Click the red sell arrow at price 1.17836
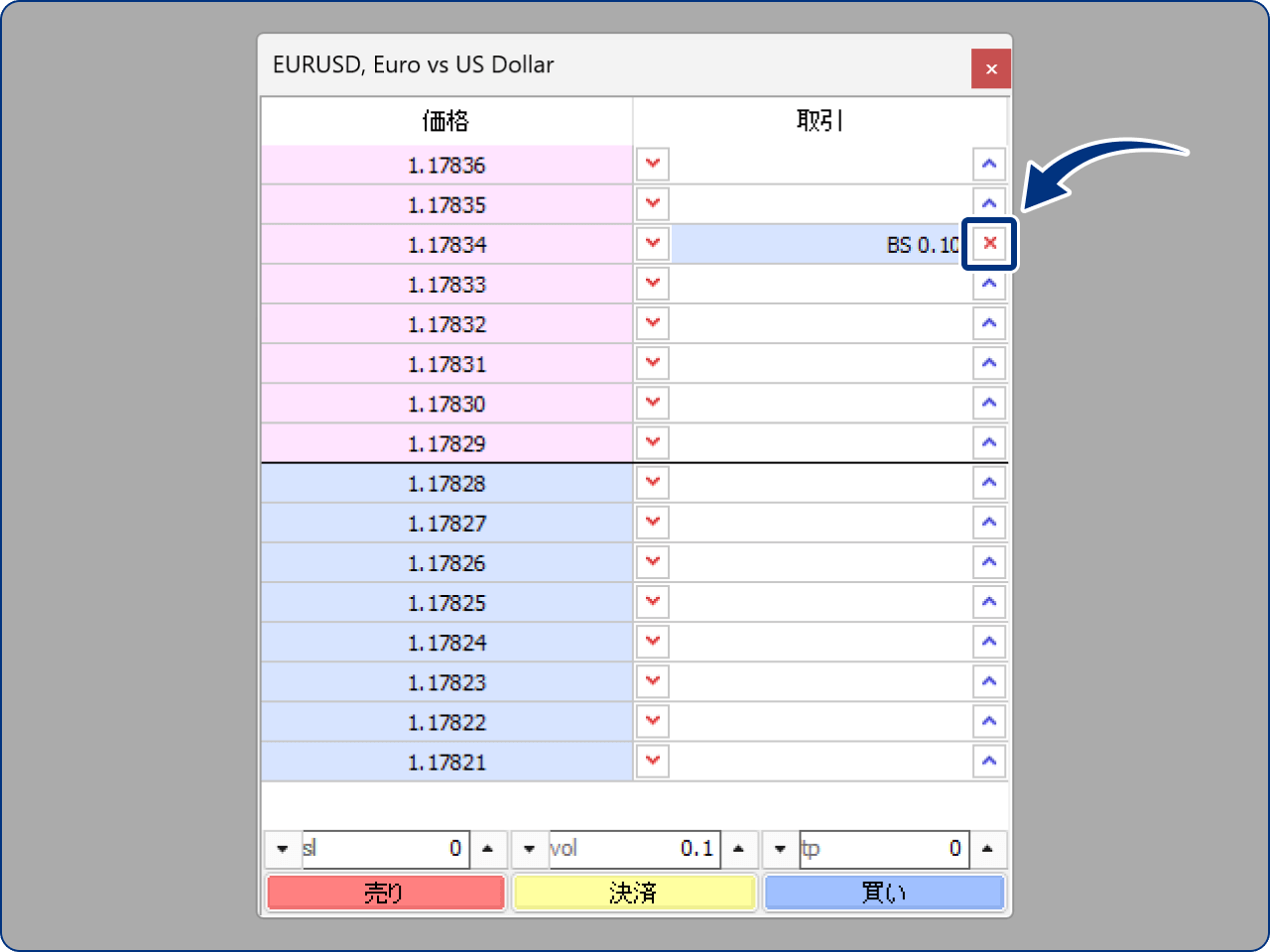Screen dimensions: 1270x952 (x=652, y=164)
